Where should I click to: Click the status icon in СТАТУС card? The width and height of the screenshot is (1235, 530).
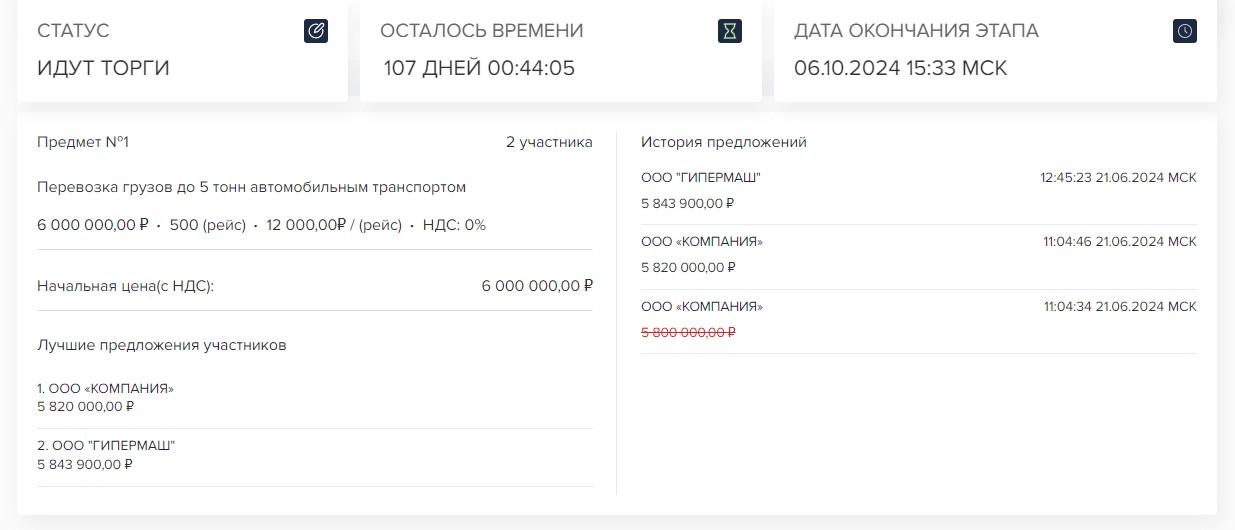pos(316,31)
